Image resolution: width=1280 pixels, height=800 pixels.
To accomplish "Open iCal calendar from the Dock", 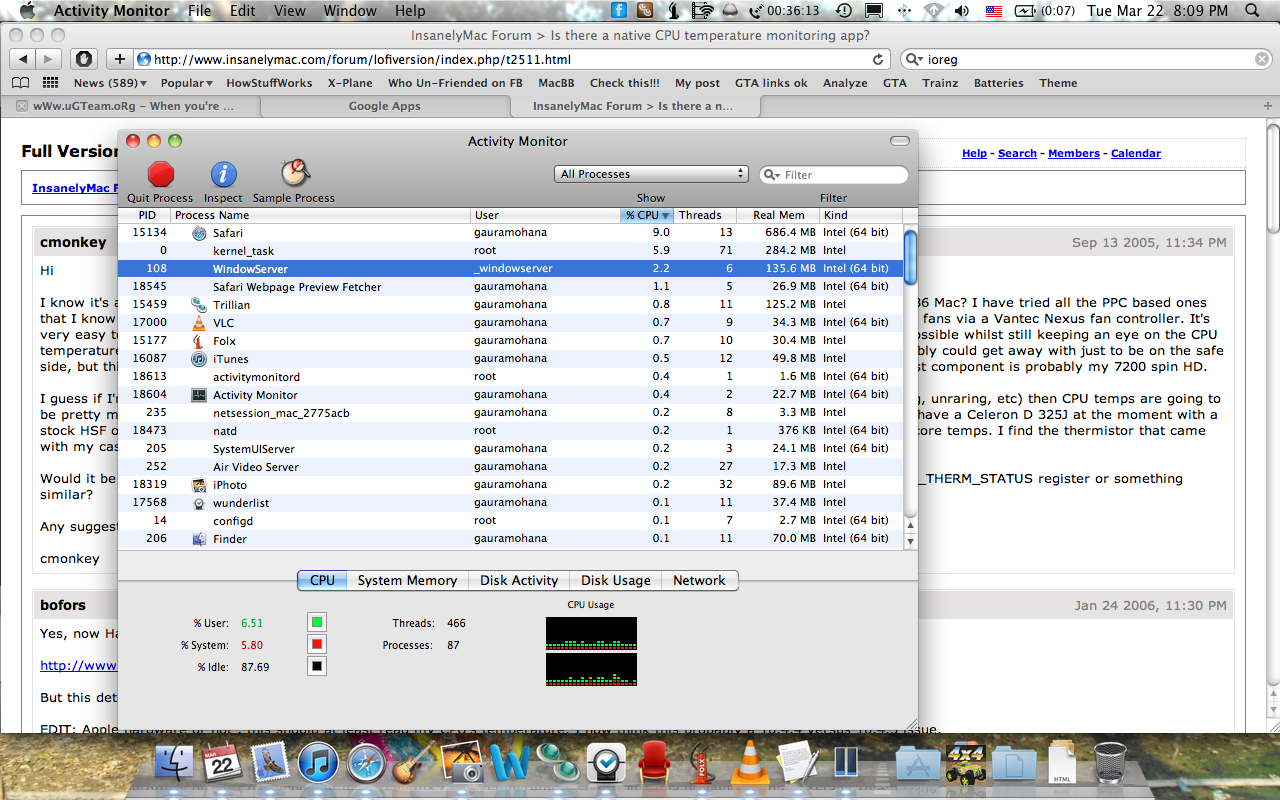I will click(x=222, y=764).
